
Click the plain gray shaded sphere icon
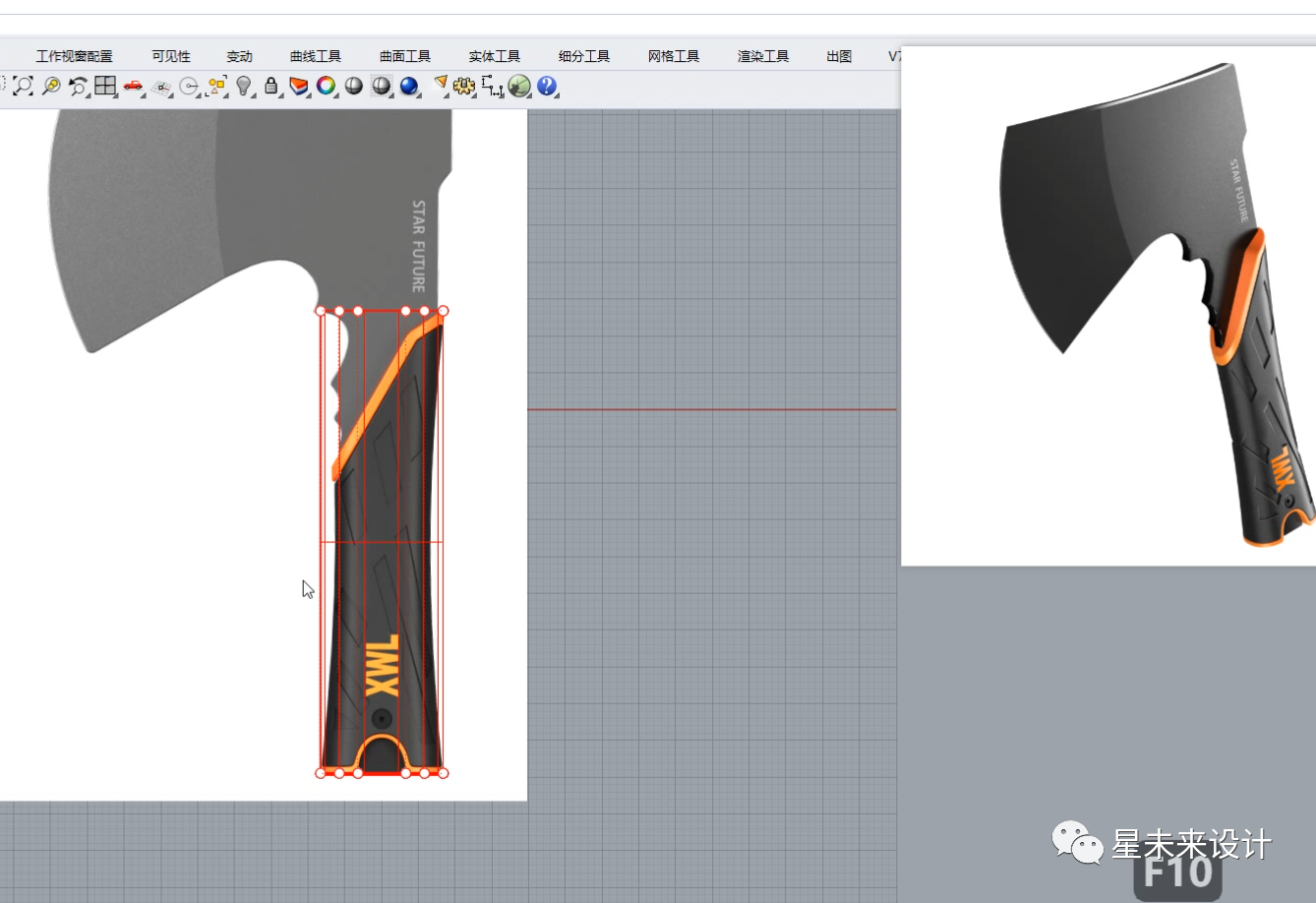(x=354, y=87)
